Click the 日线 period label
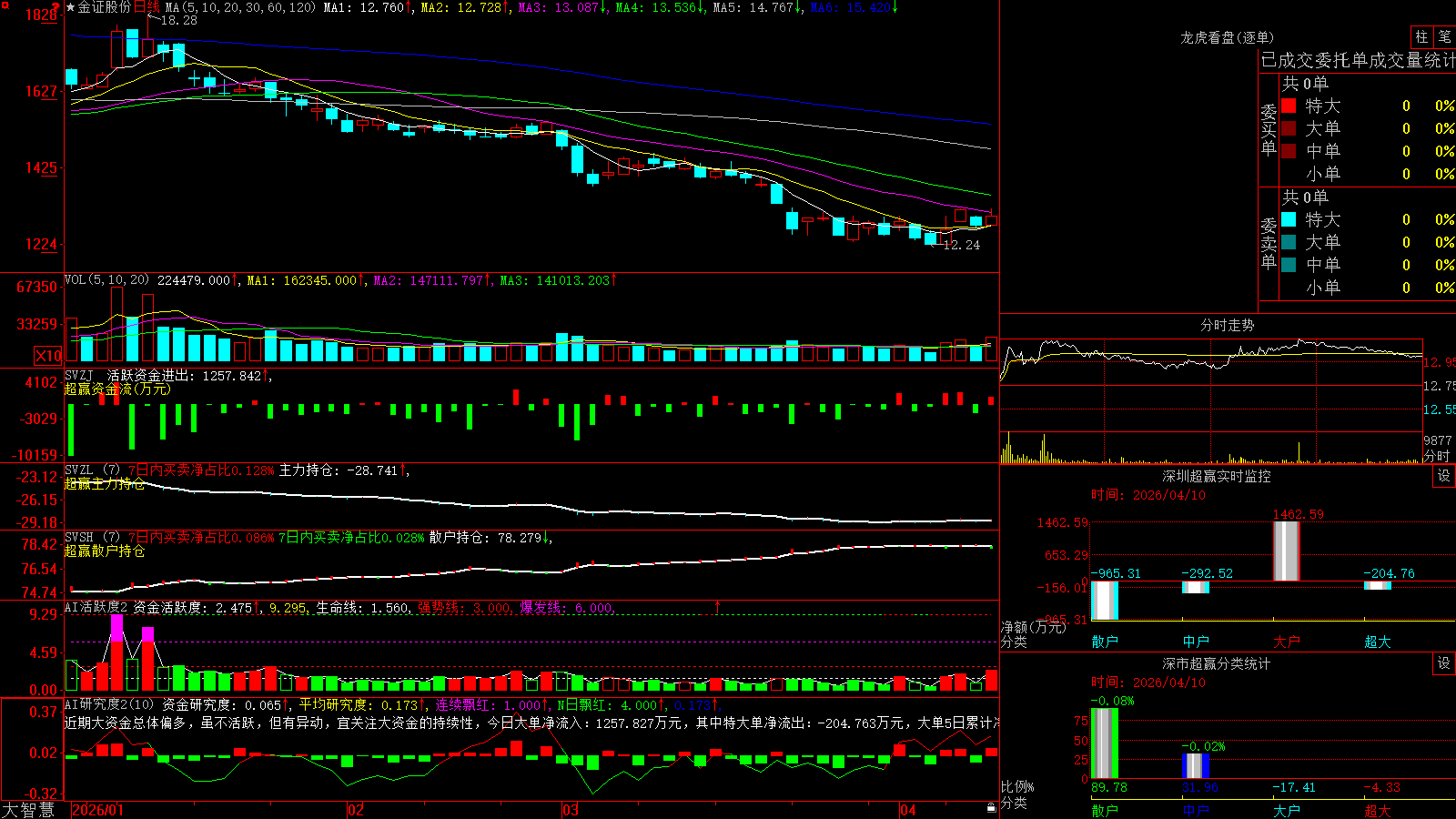 click(147, 7)
